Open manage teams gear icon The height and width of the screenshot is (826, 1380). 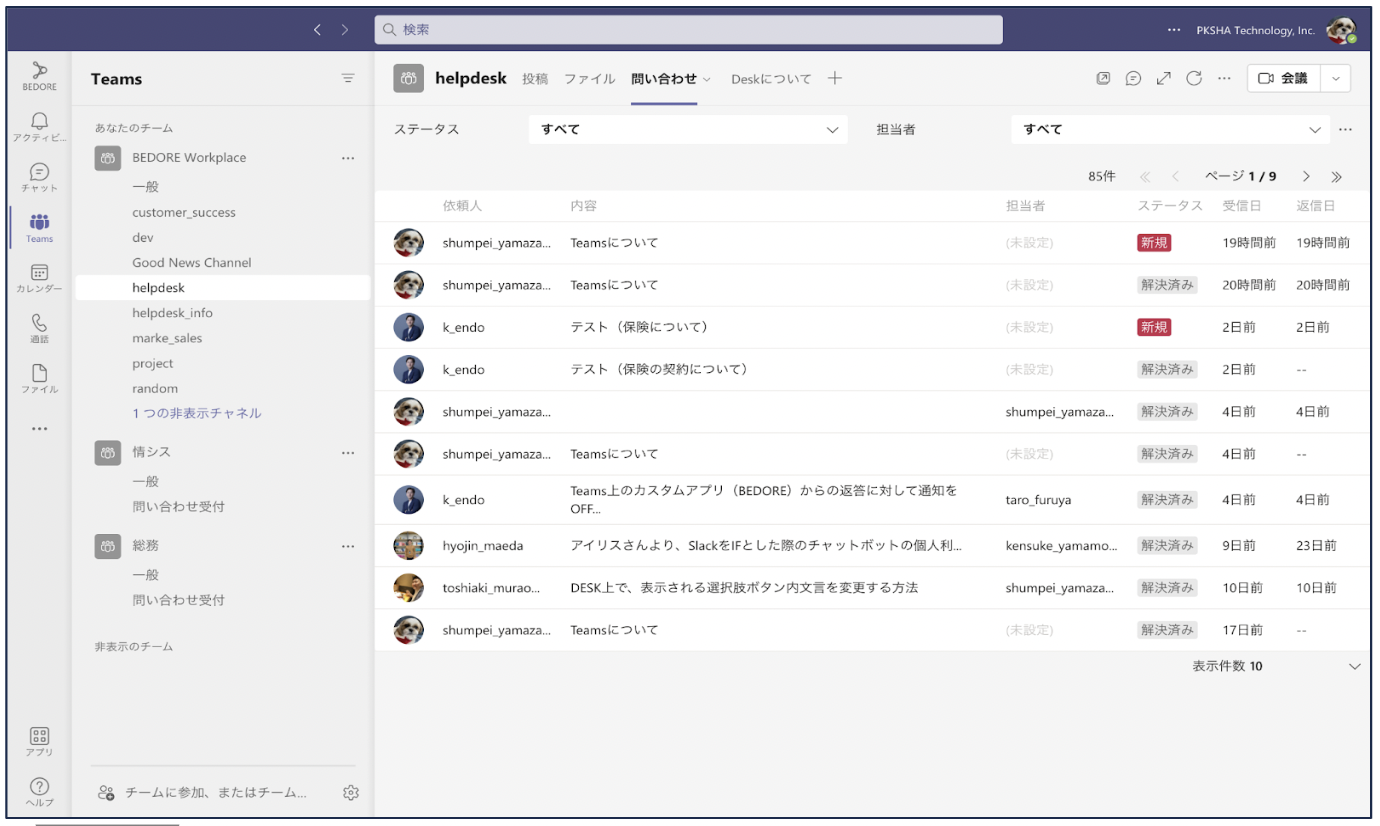(350, 793)
